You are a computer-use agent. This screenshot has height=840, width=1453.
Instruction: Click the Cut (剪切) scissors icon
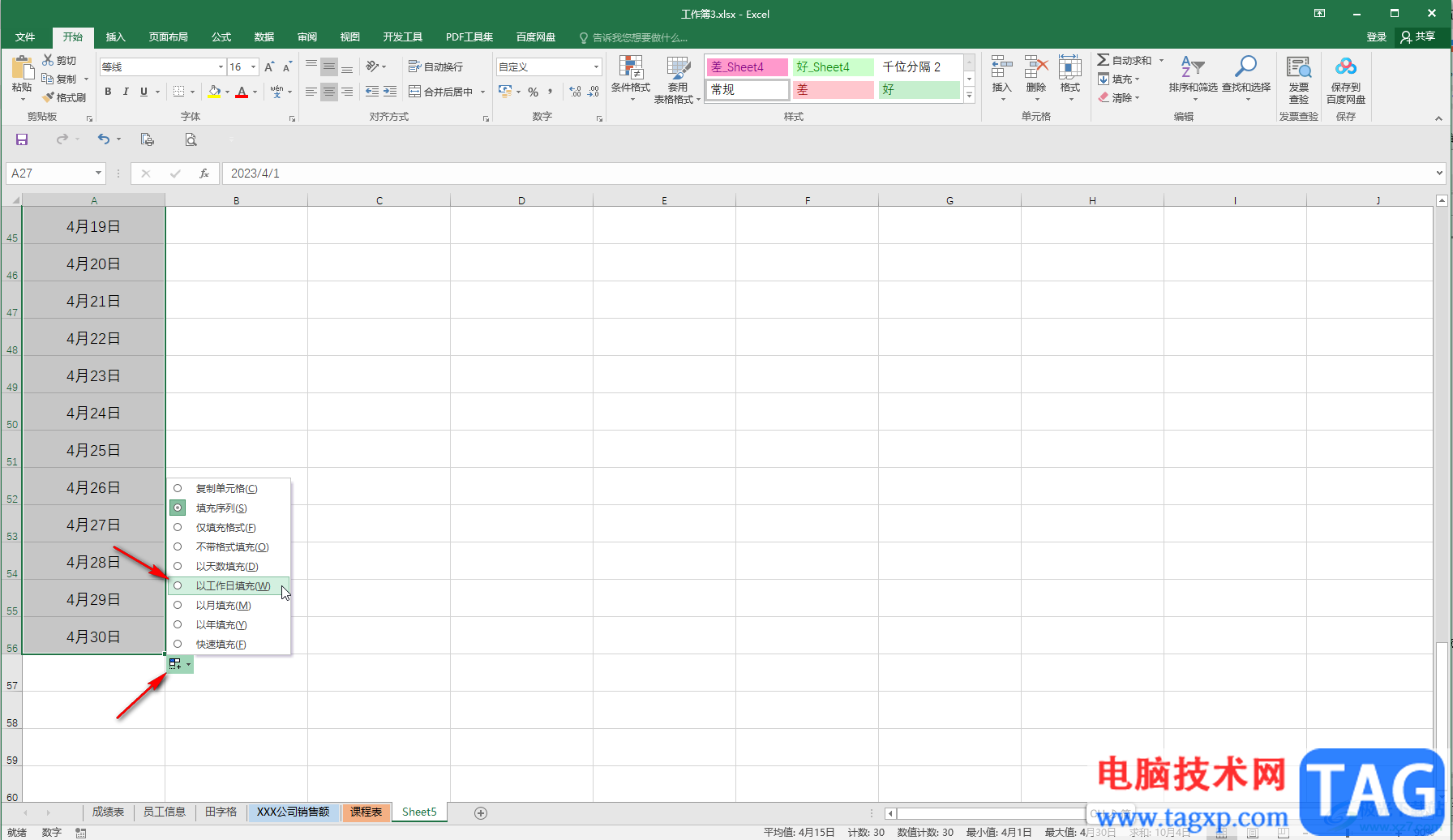pyautogui.click(x=48, y=60)
